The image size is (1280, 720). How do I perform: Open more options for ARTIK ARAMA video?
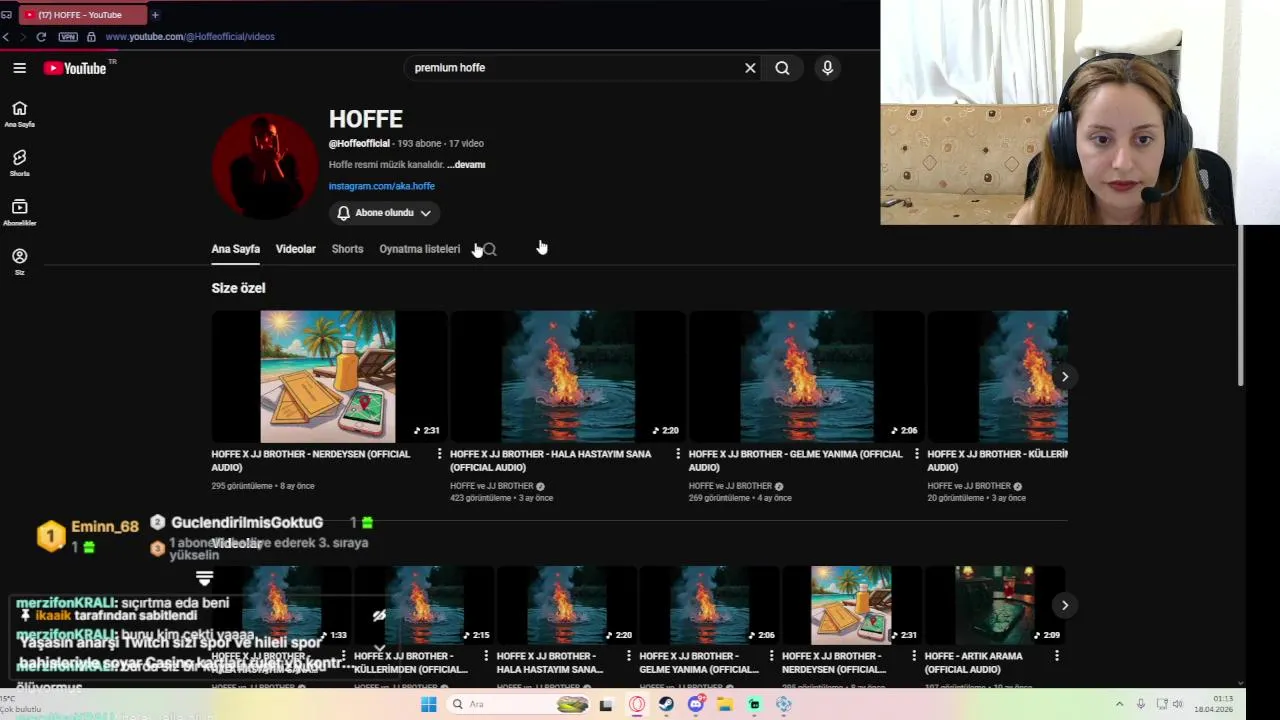tap(1057, 656)
